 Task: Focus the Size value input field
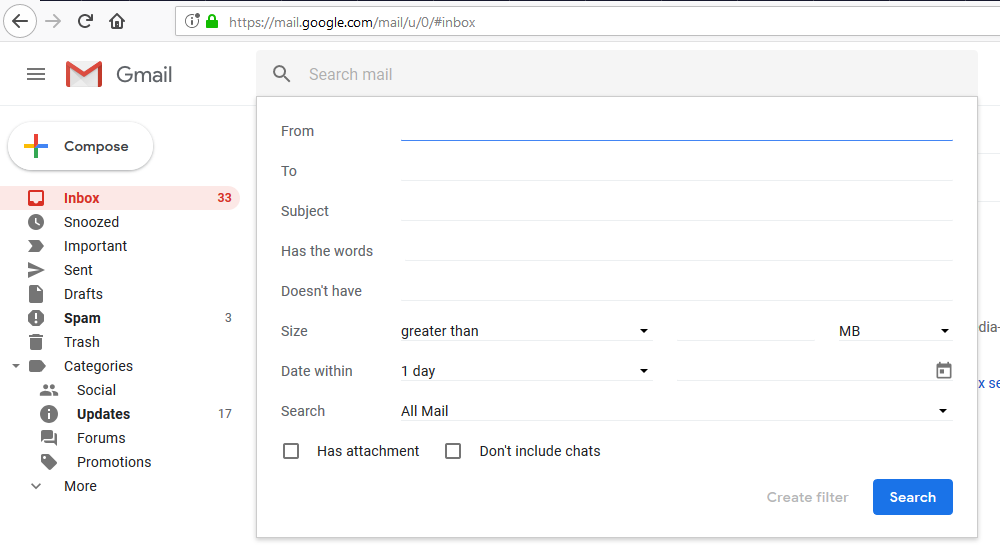point(745,331)
